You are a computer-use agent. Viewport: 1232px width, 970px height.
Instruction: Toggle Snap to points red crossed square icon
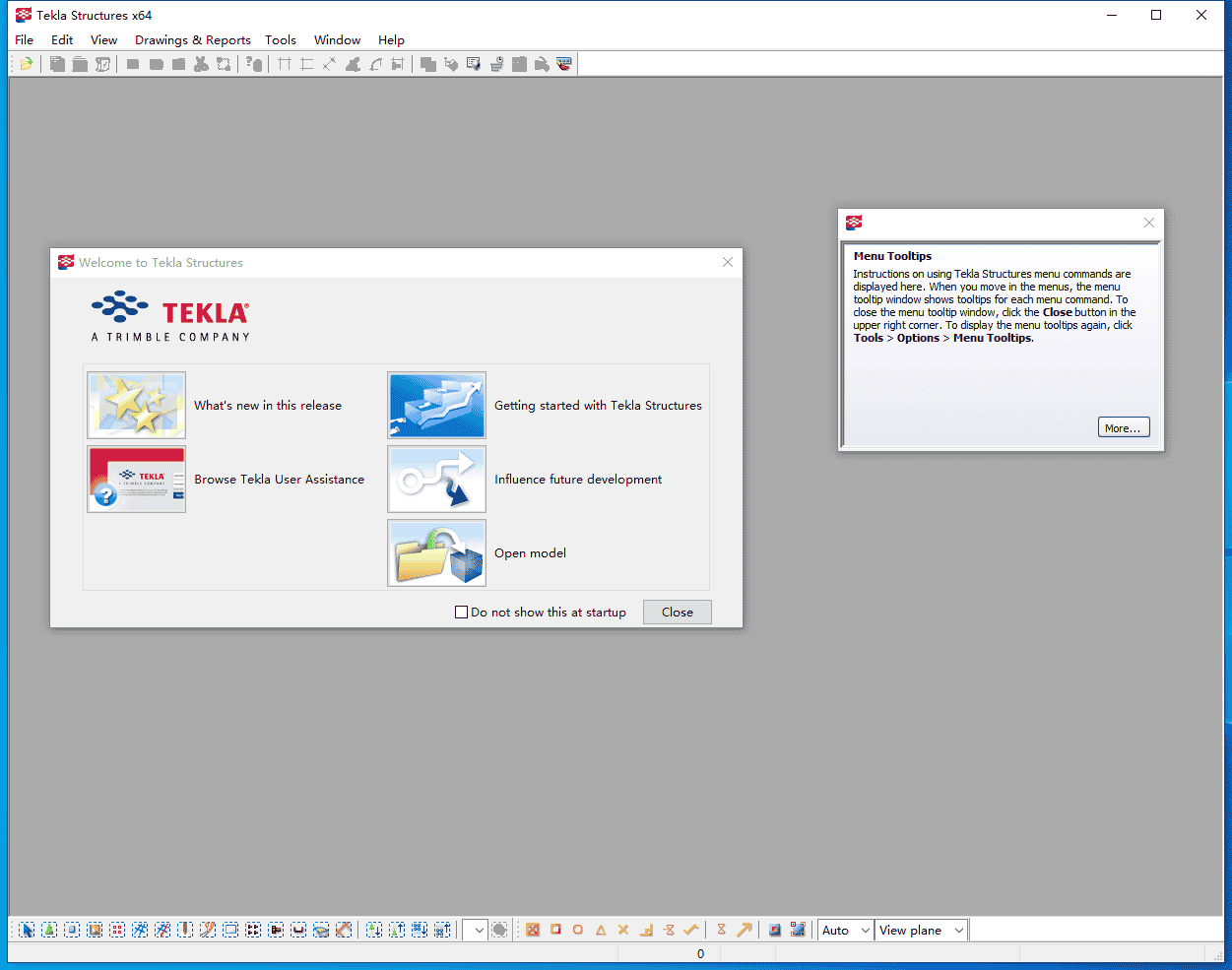pyautogui.click(x=533, y=930)
